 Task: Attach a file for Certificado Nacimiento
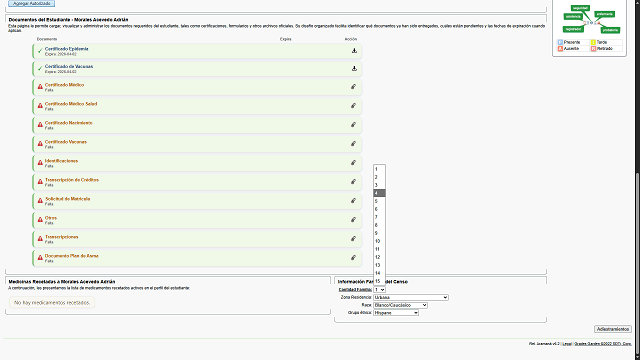coord(353,124)
